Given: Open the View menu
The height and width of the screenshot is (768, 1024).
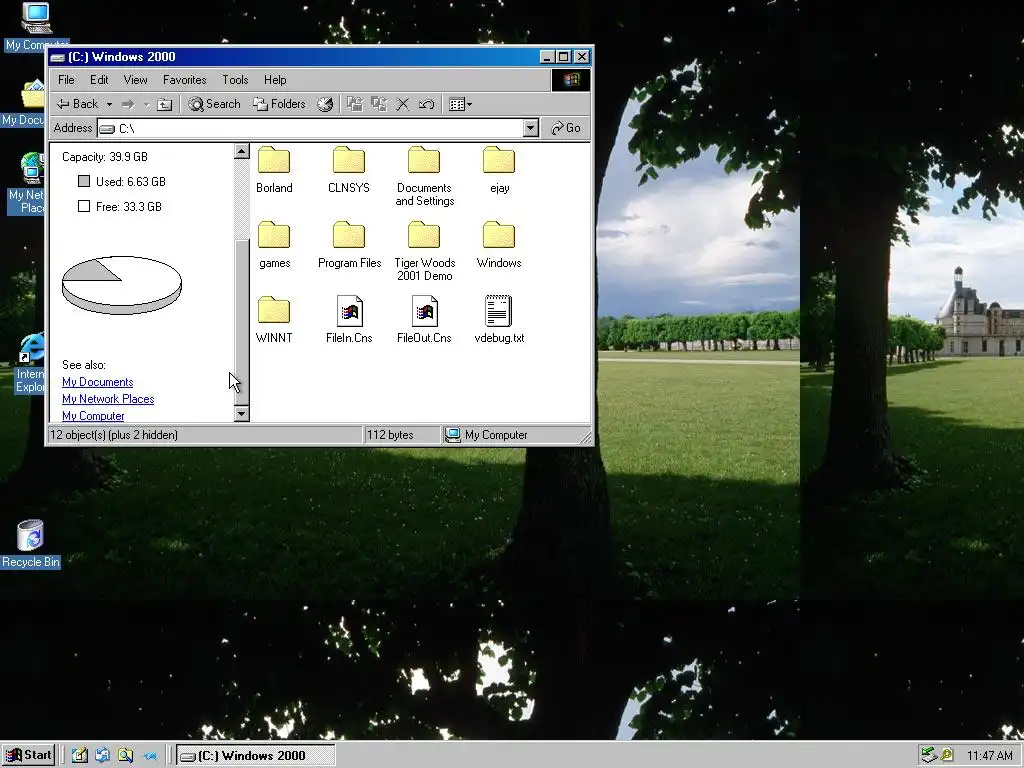Looking at the screenshot, I should click(135, 80).
